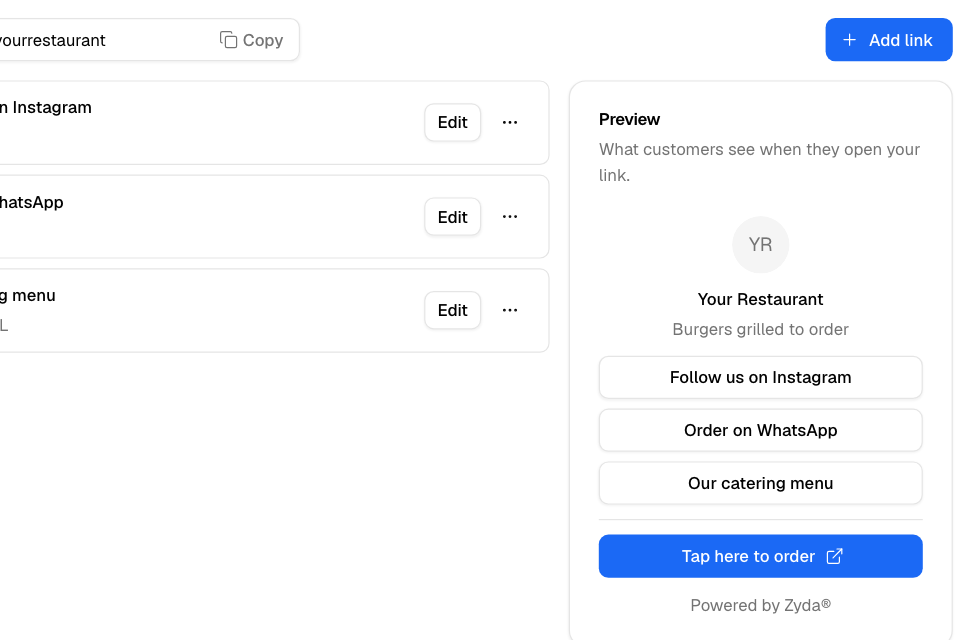Image resolution: width=960 pixels, height=640 pixels.
Task: Open more options for WhatsApp link
Action: click(510, 217)
